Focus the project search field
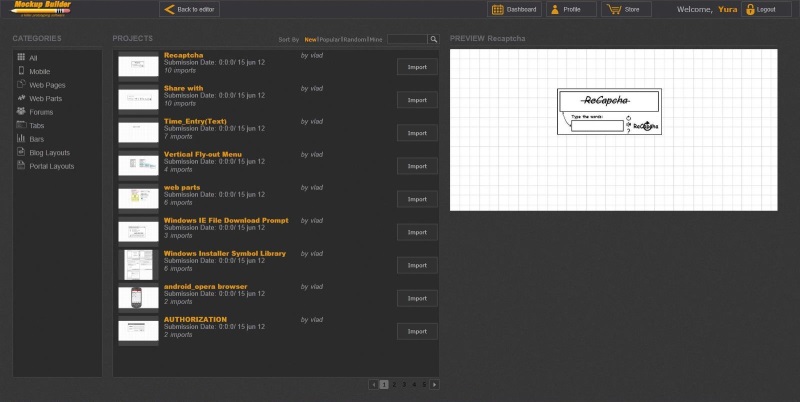Viewport: 800px width, 402px height. tap(407, 39)
